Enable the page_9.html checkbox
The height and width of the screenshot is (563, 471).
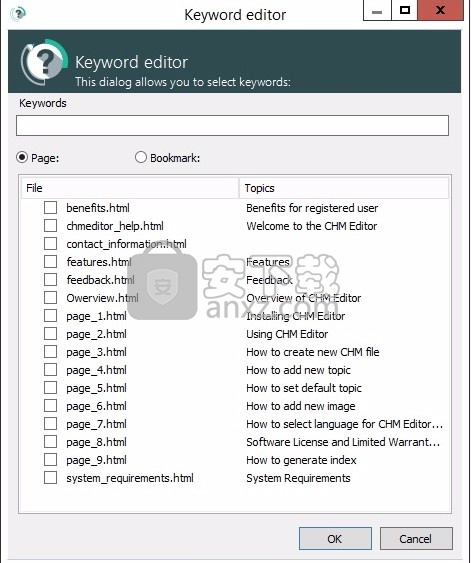coord(50,460)
